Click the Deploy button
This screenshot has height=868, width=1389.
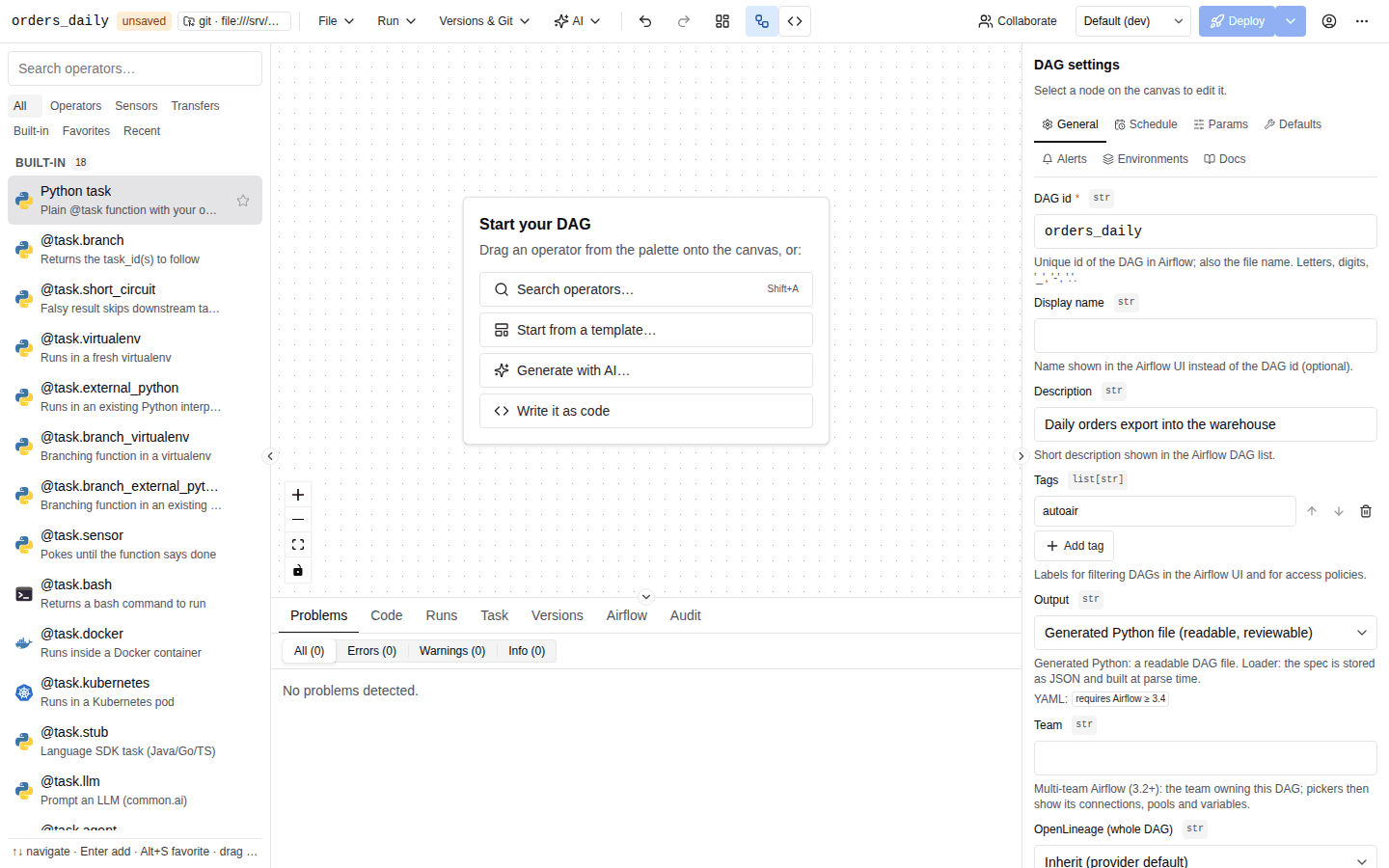(1237, 21)
